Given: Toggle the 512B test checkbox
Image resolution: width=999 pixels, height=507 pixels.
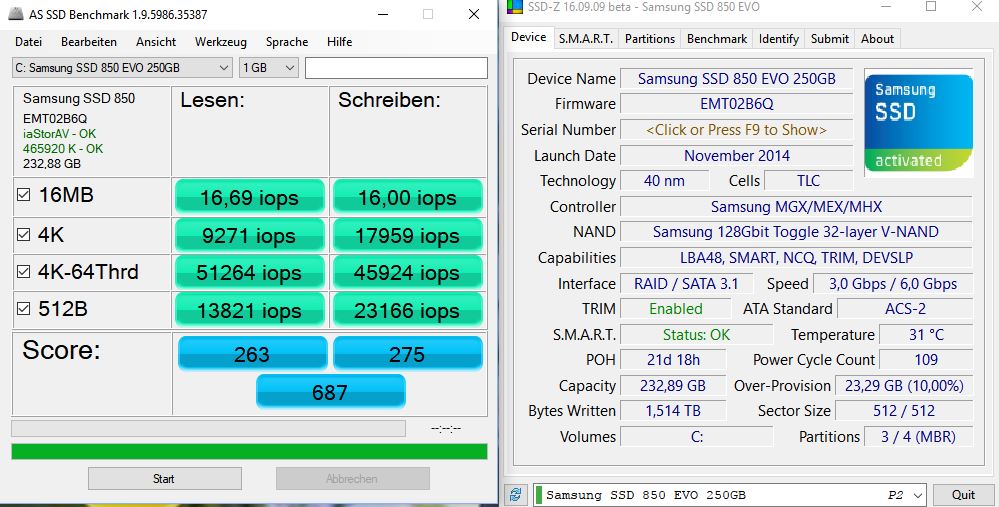Looking at the screenshot, I should pyautogui.click(x=24, y=309).
